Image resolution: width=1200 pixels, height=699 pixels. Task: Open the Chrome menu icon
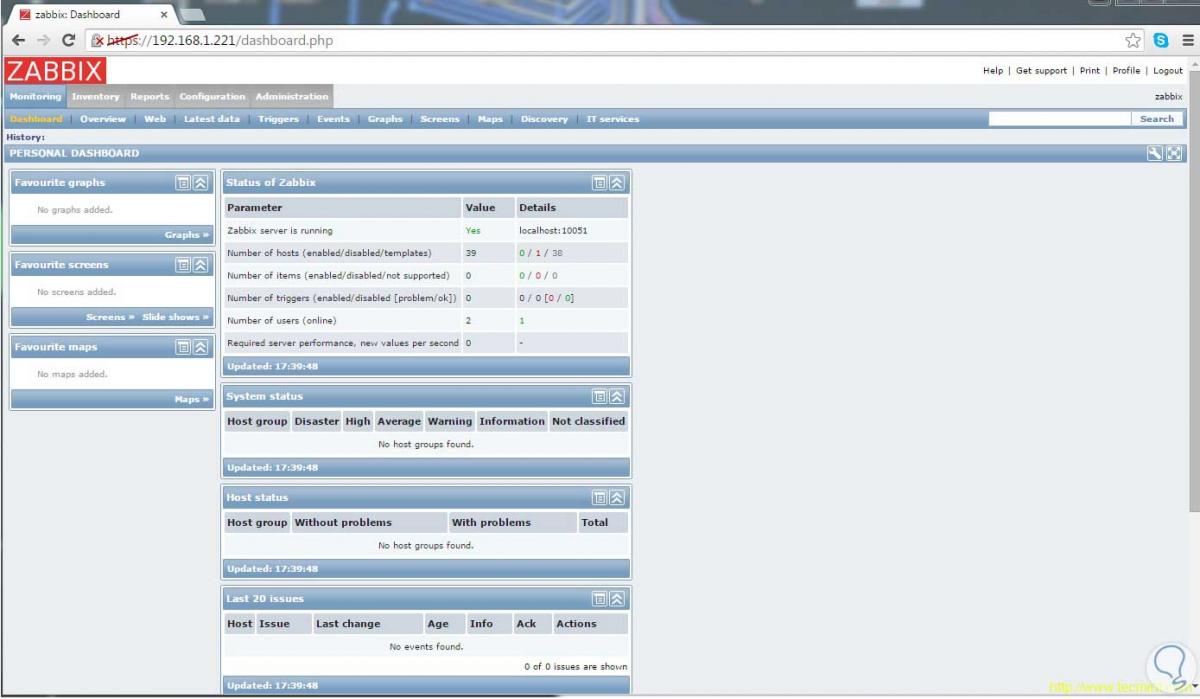1187,40
